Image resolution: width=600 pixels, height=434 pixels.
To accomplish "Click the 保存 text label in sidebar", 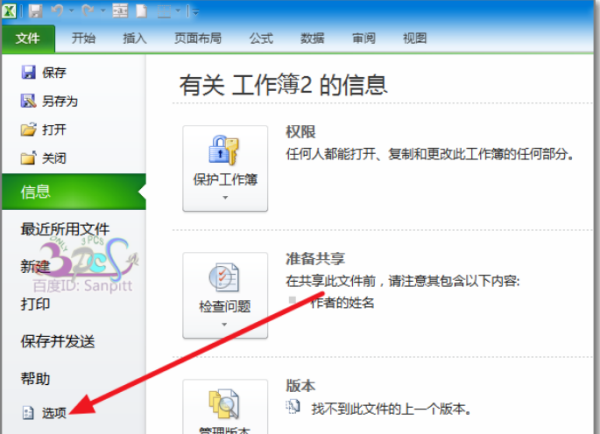I will click(54, 72).
